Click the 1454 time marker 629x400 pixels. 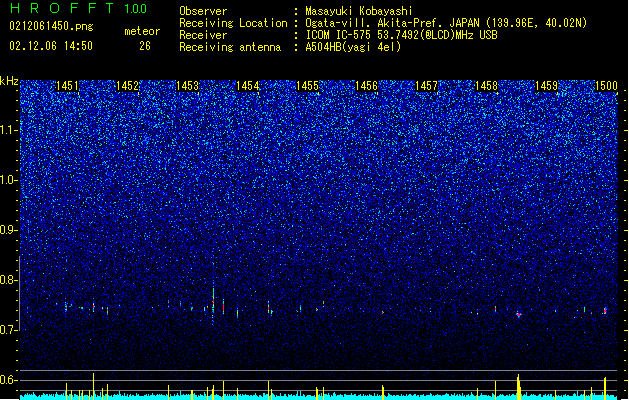(x=248, y=86)
